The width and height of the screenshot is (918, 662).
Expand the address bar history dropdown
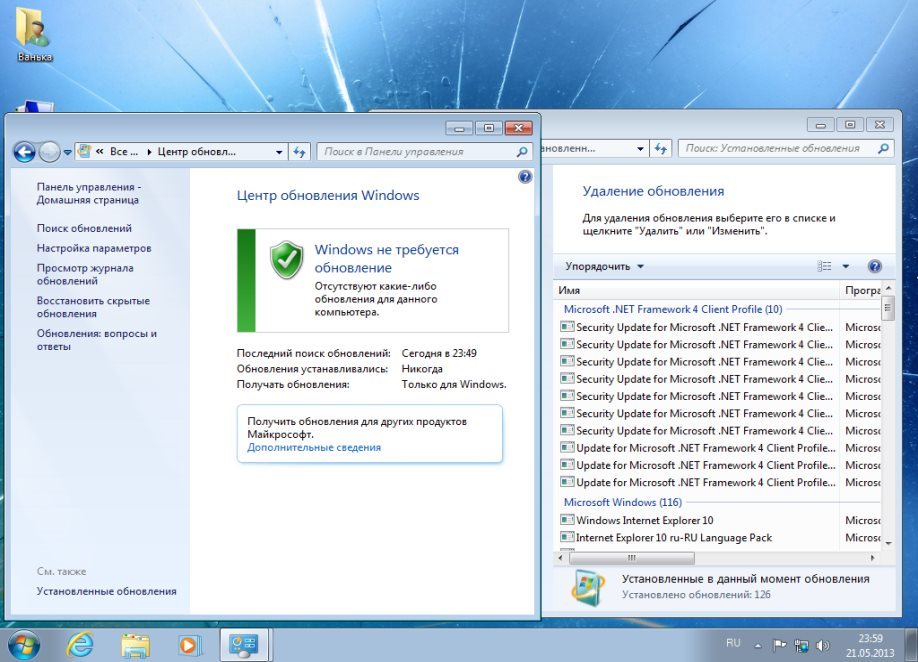(x=279, y=152)
